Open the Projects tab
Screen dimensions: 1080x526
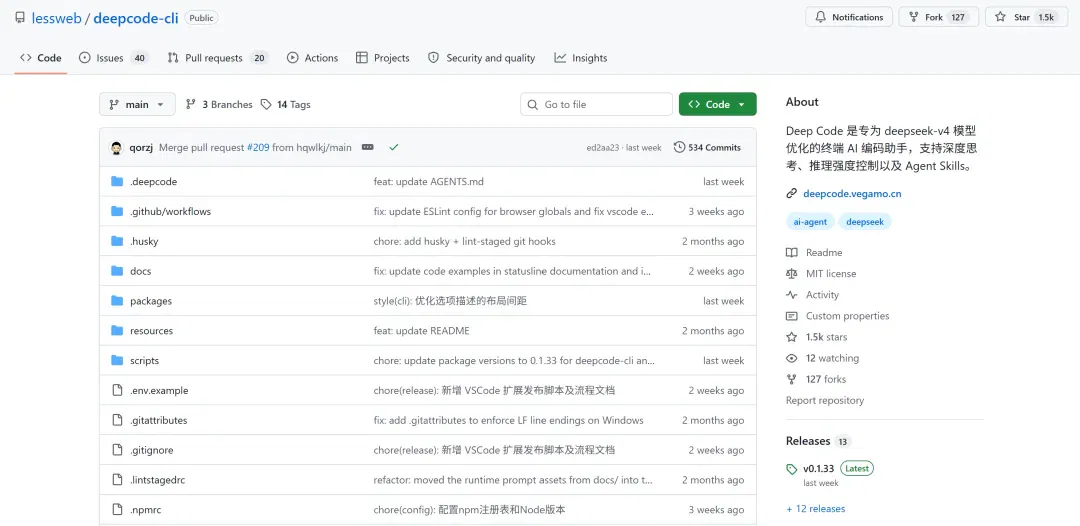click(x=383, y=58)
